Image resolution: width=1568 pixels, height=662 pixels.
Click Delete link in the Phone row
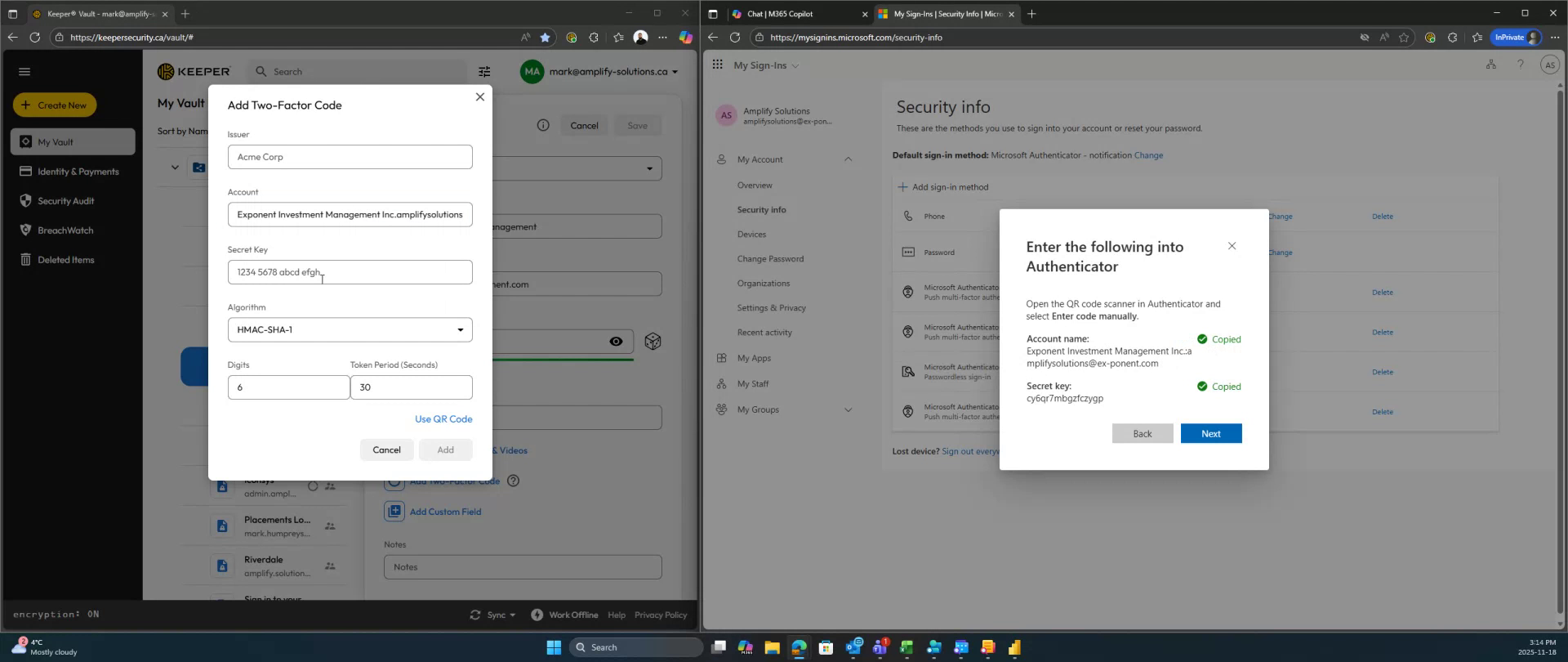coord(1383,217)
